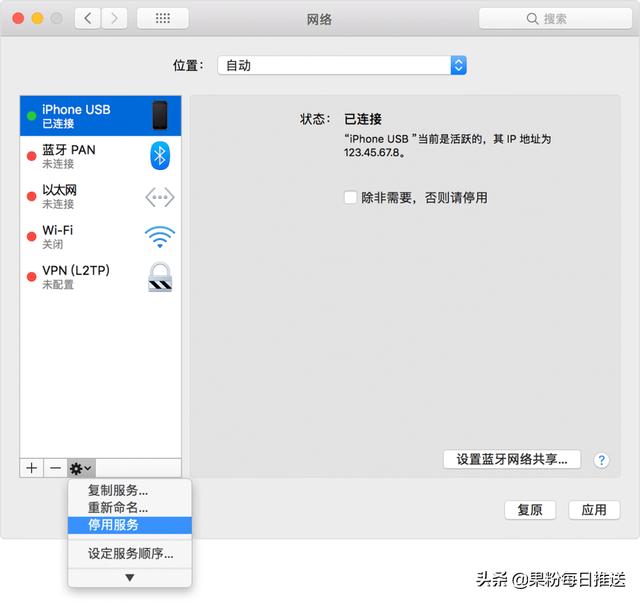Click the red status dot for VPN (L2TP)
This screenshot has height=602, width=640.
(31, 277)
